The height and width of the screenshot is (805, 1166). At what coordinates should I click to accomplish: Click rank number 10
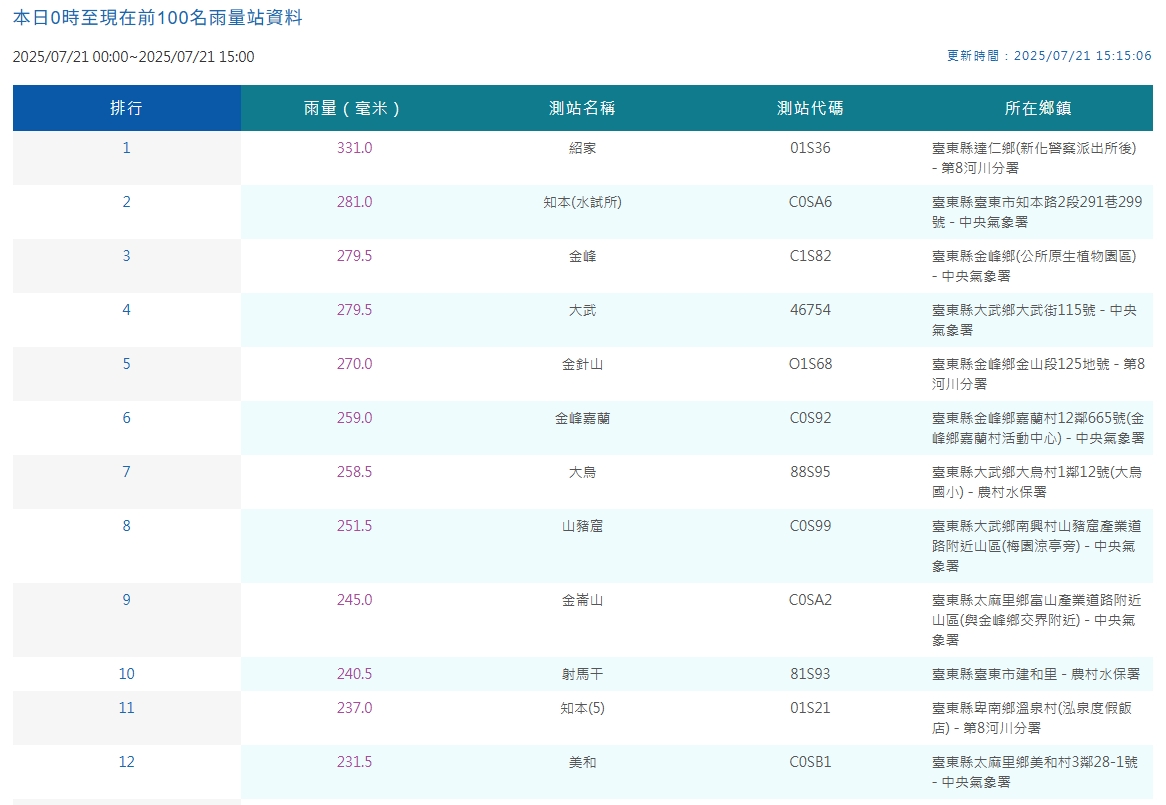126,674
